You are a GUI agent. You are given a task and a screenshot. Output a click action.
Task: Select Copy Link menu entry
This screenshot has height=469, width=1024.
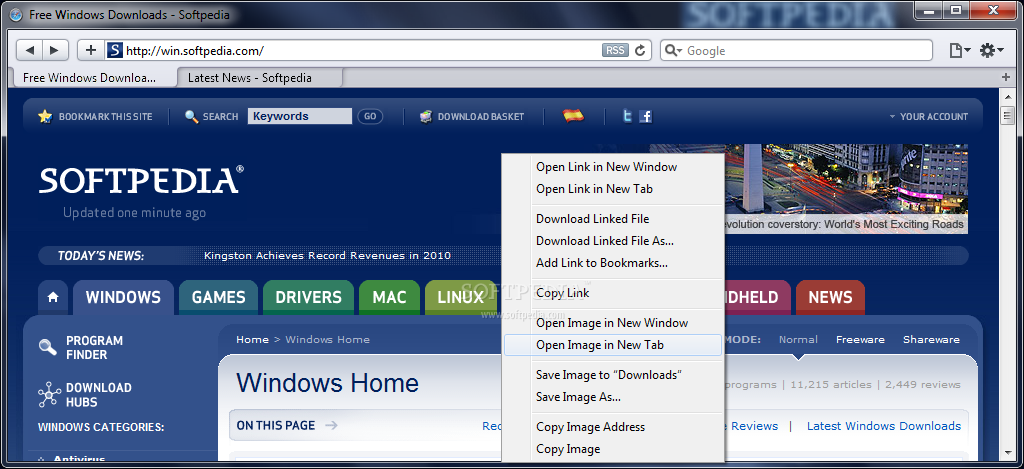(613, 293)
